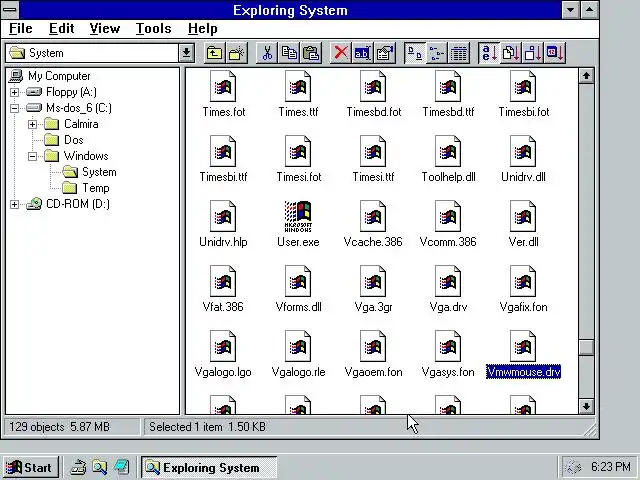
Task: Switch to large icons view
Action: point(415,53)
